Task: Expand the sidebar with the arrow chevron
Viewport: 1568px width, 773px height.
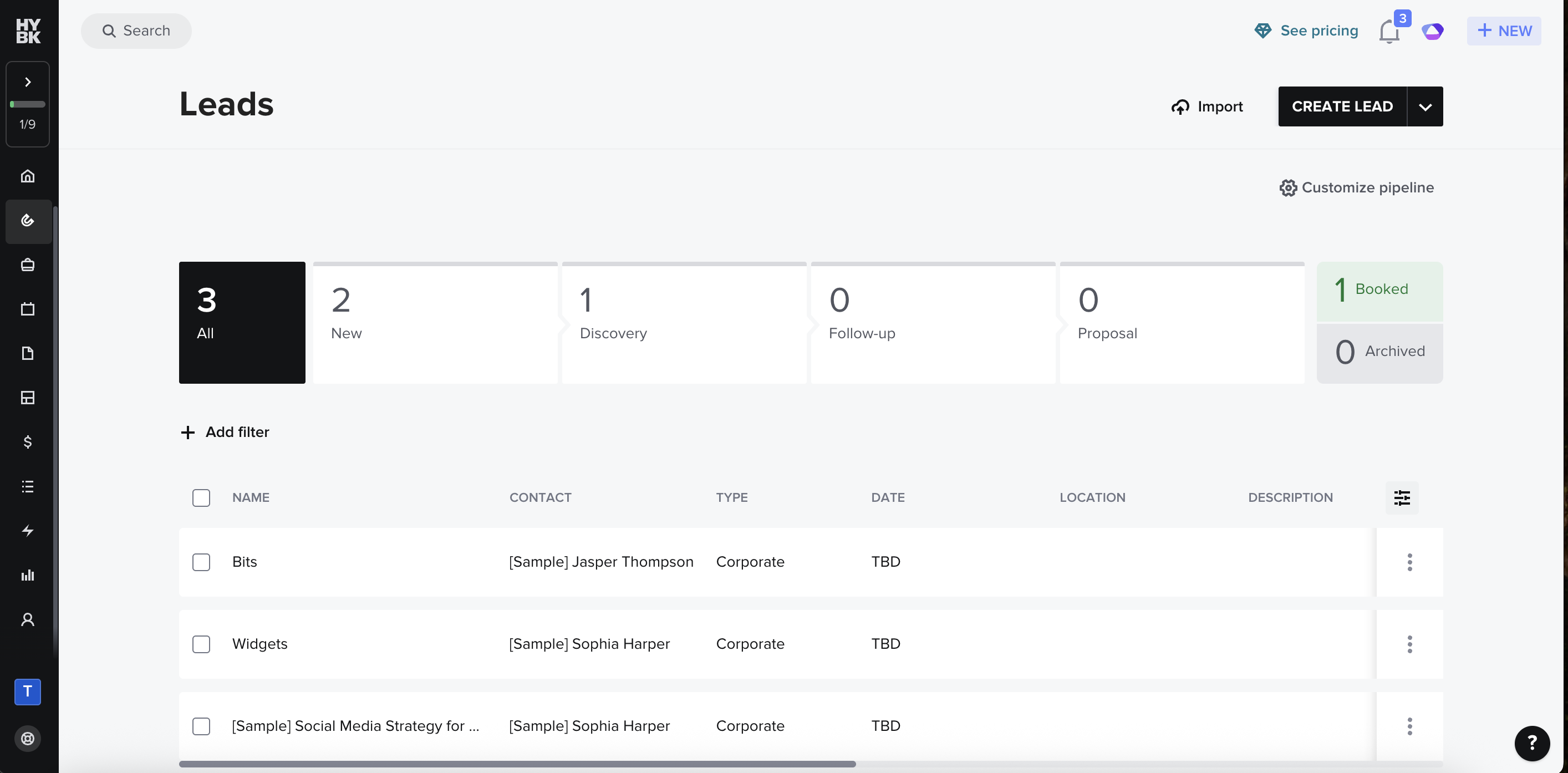Action: click(x=27, y=81)
